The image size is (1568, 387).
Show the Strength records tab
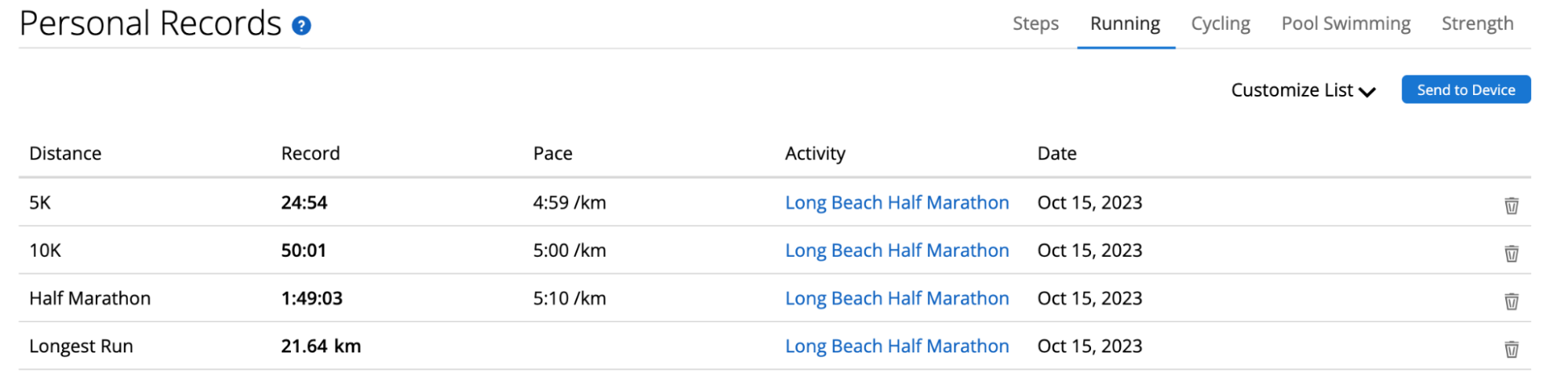click(x=1478, y=24)
